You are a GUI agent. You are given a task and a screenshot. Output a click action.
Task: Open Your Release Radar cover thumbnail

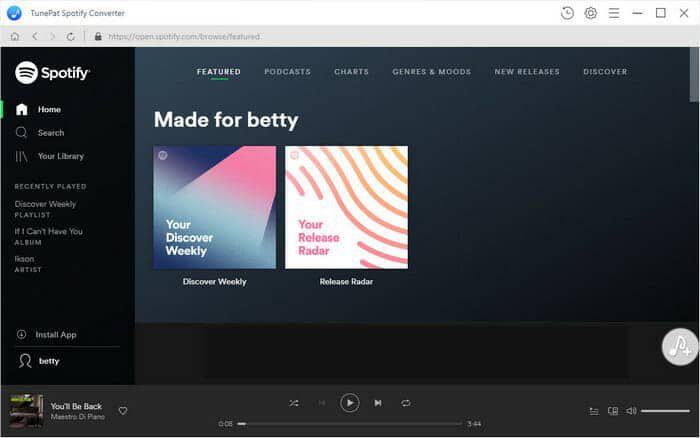click(x=346, y=207)
